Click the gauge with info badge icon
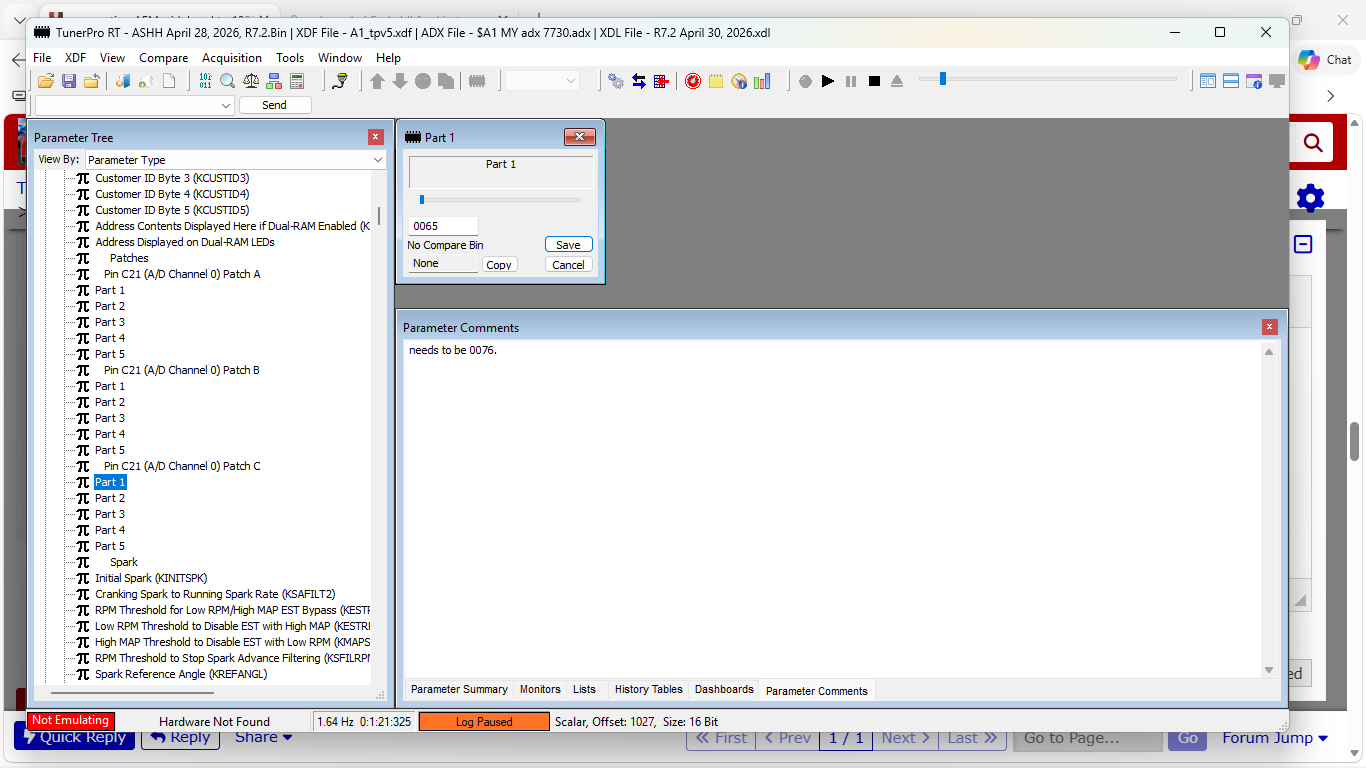Viewport: 1366px width, 768px height. pos(739,81)
